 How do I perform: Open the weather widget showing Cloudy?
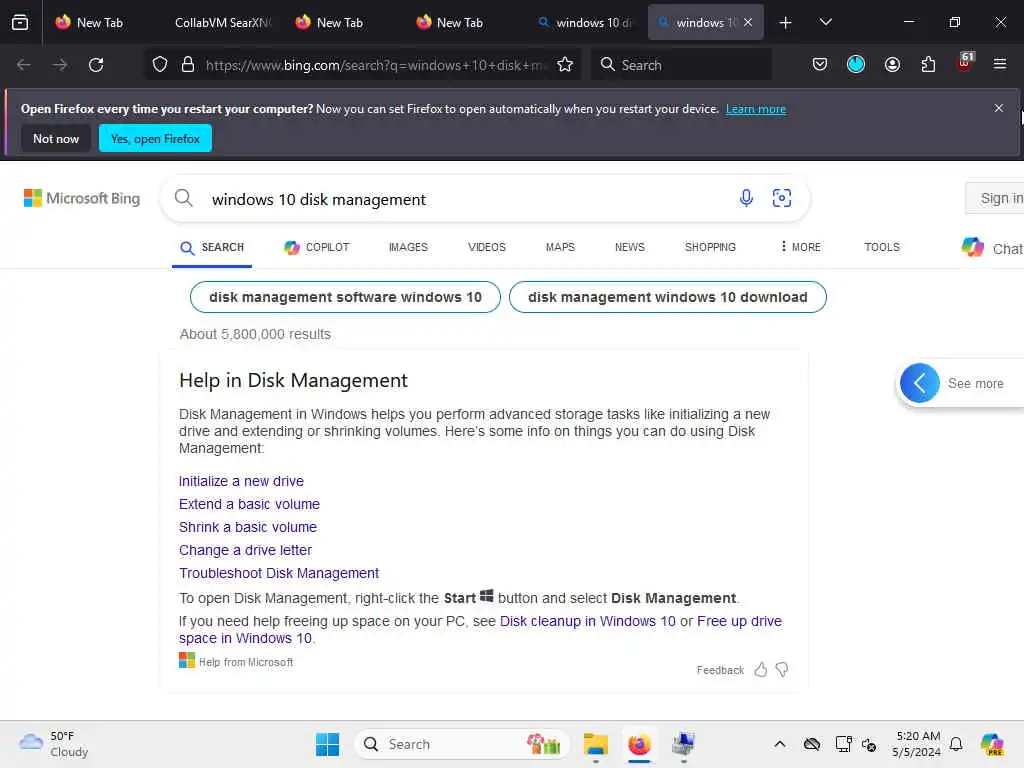point(54,744)
